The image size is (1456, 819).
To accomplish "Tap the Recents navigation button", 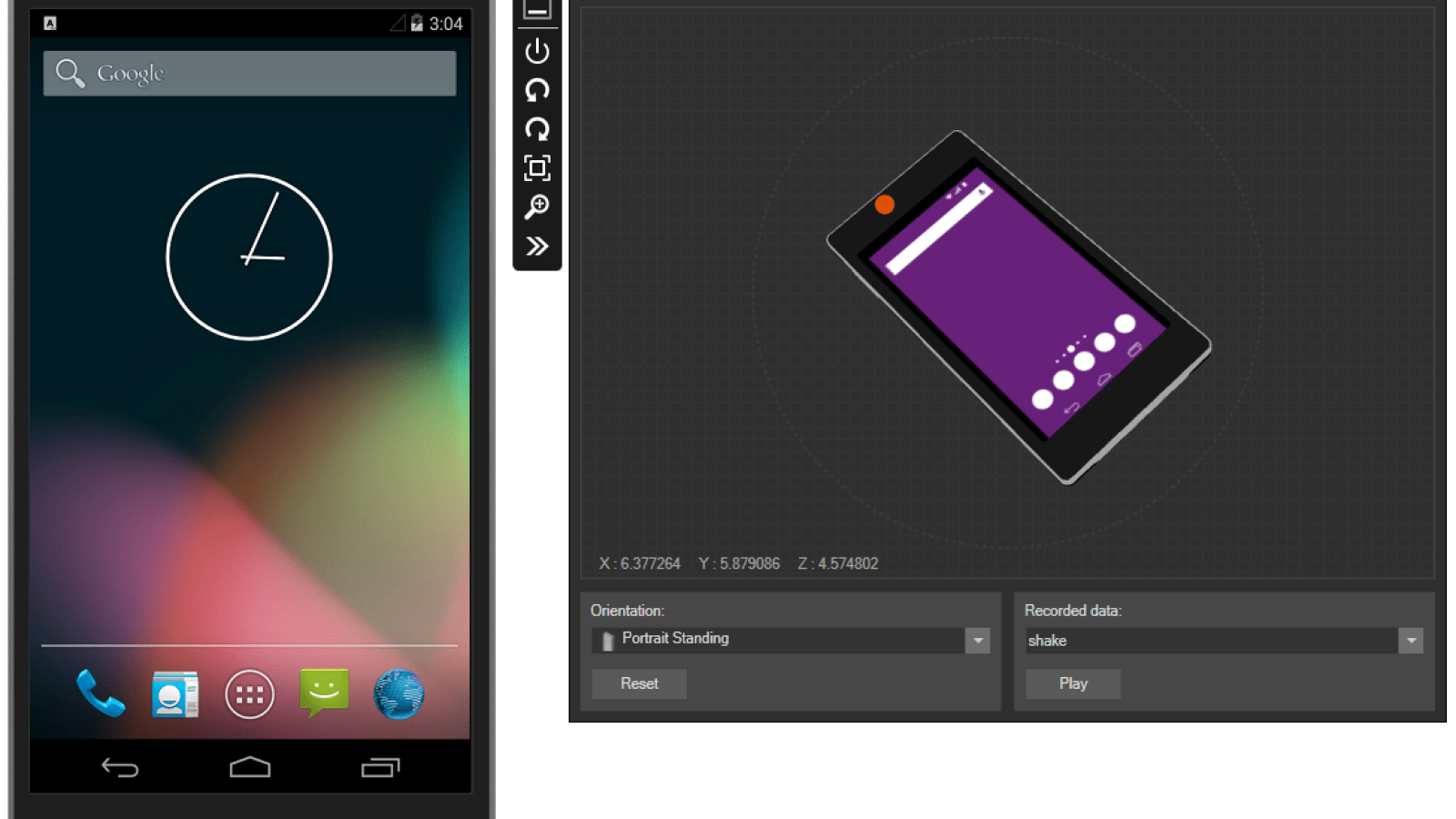I will (x=380, y=767).
